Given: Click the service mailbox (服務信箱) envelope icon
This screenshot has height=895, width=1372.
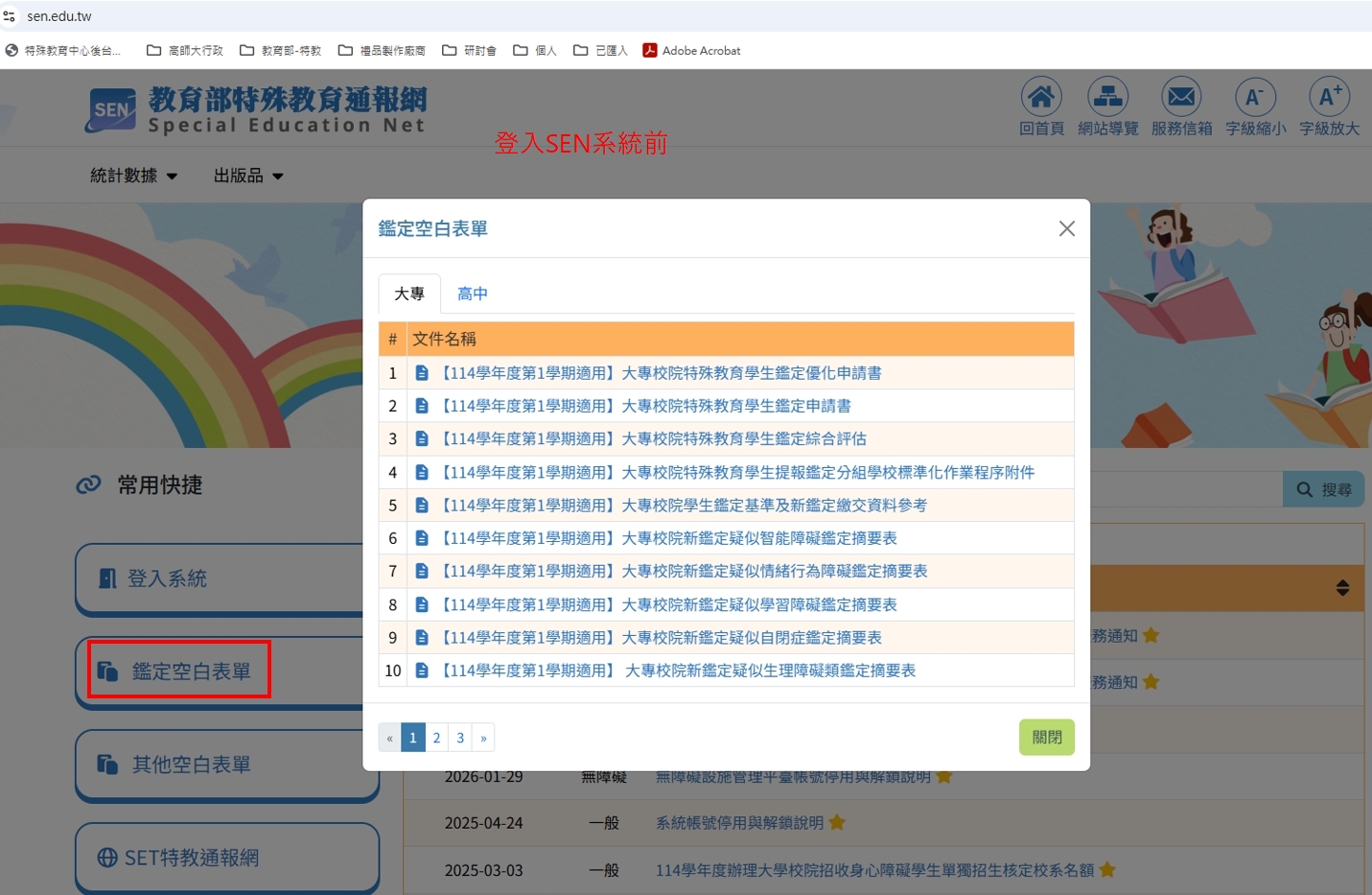Looking at the screenshot, I should point(1181,97).
